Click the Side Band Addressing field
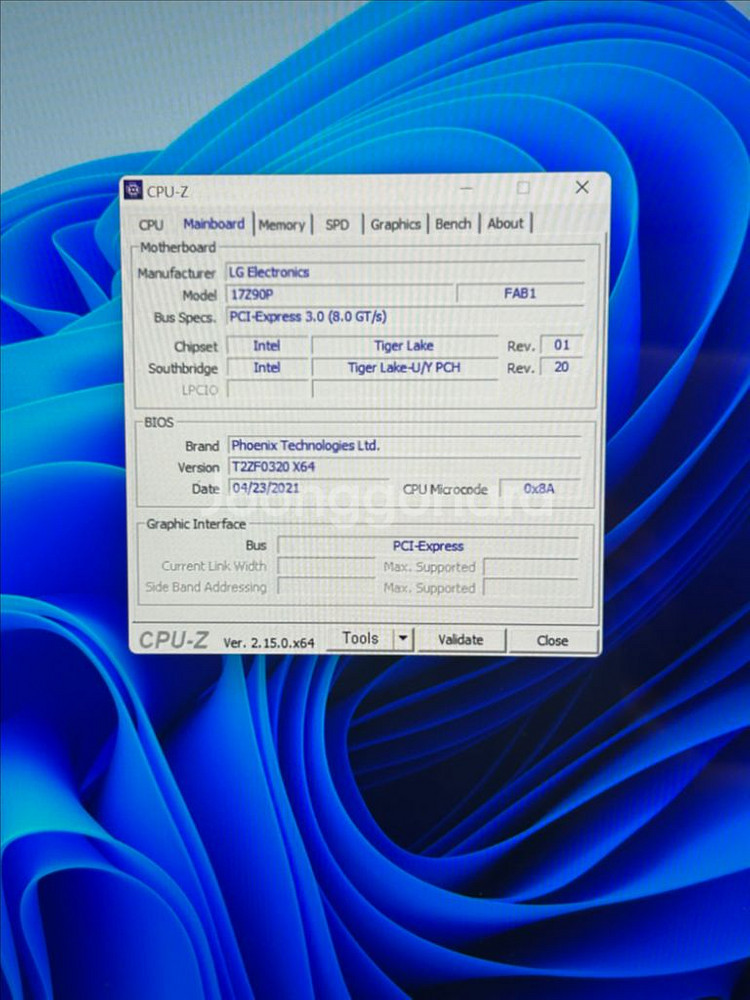This screenshot has height=1000, width=750. click(x=326, y=587)
